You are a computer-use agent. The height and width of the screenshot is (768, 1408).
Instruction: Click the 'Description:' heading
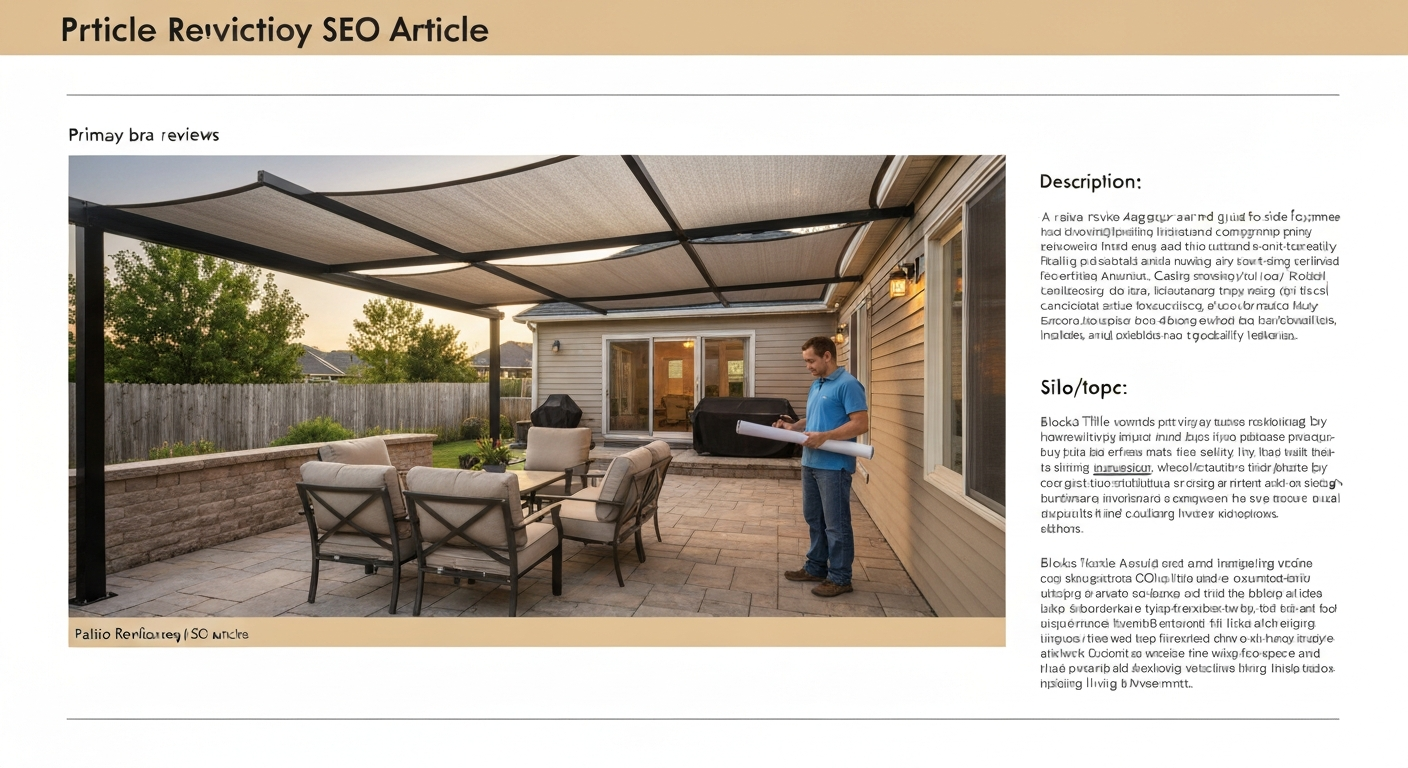pyautogui.click(x=1090, y=182)
